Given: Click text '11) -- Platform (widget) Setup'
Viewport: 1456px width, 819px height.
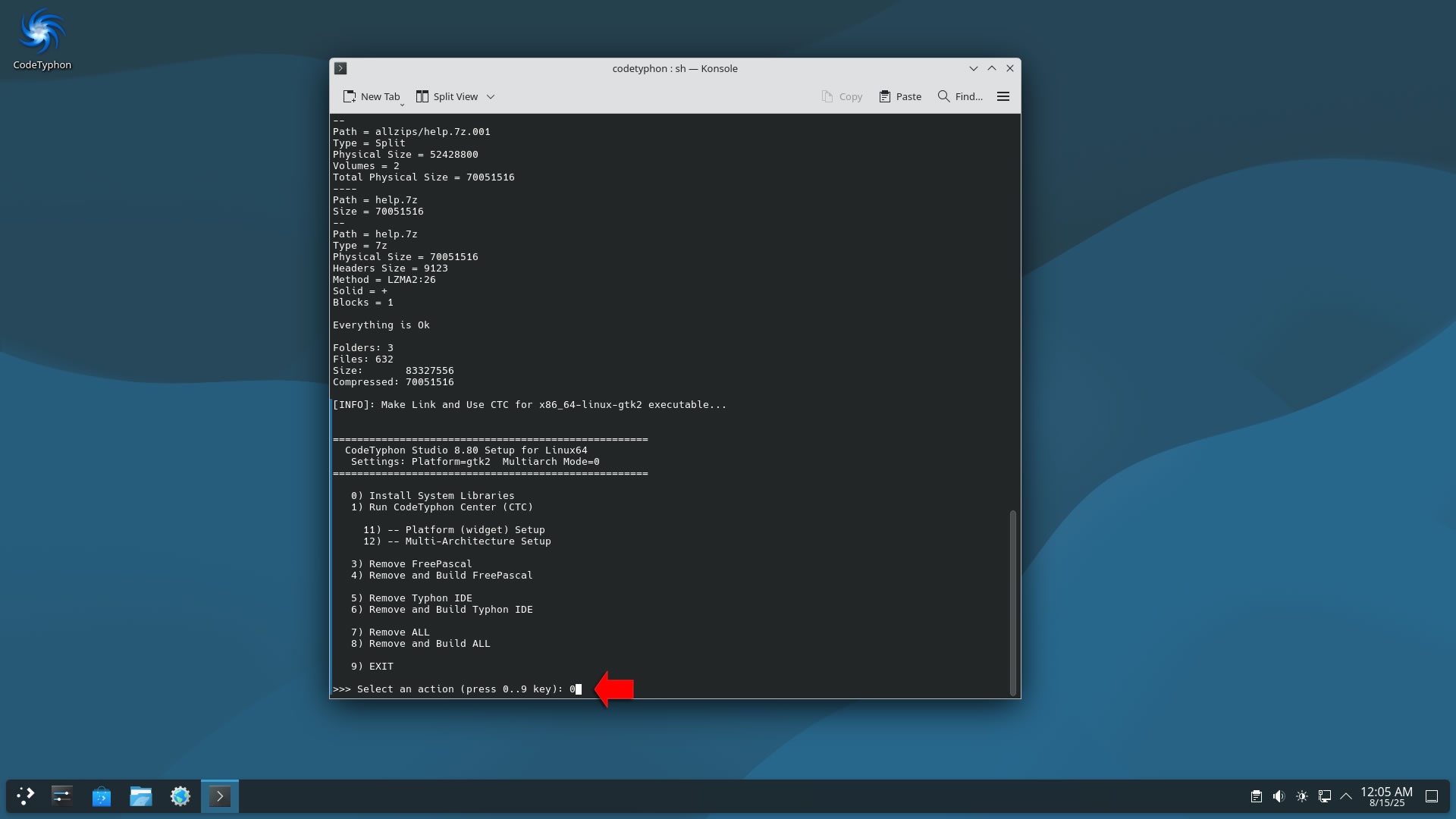Looking at the screenshot, I should (x=453, y=530).
